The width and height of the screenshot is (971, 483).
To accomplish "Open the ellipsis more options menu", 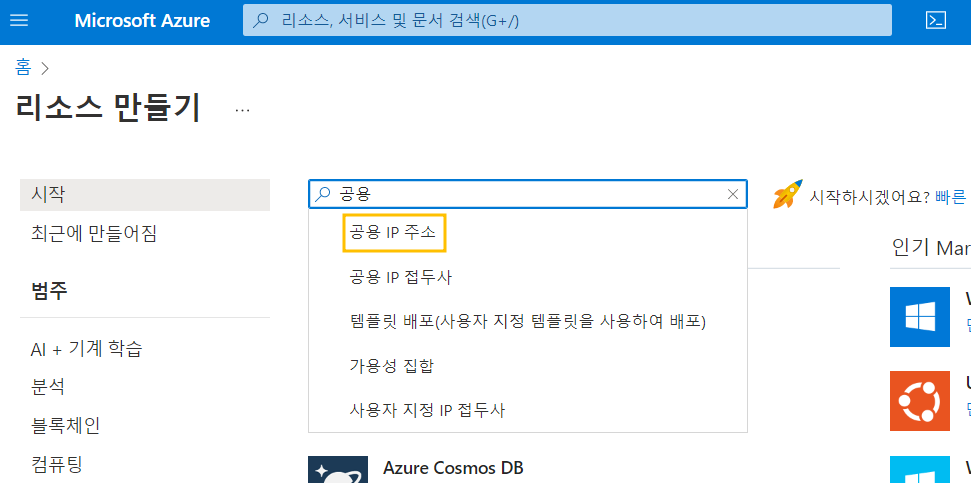I will tap(242, 110).
